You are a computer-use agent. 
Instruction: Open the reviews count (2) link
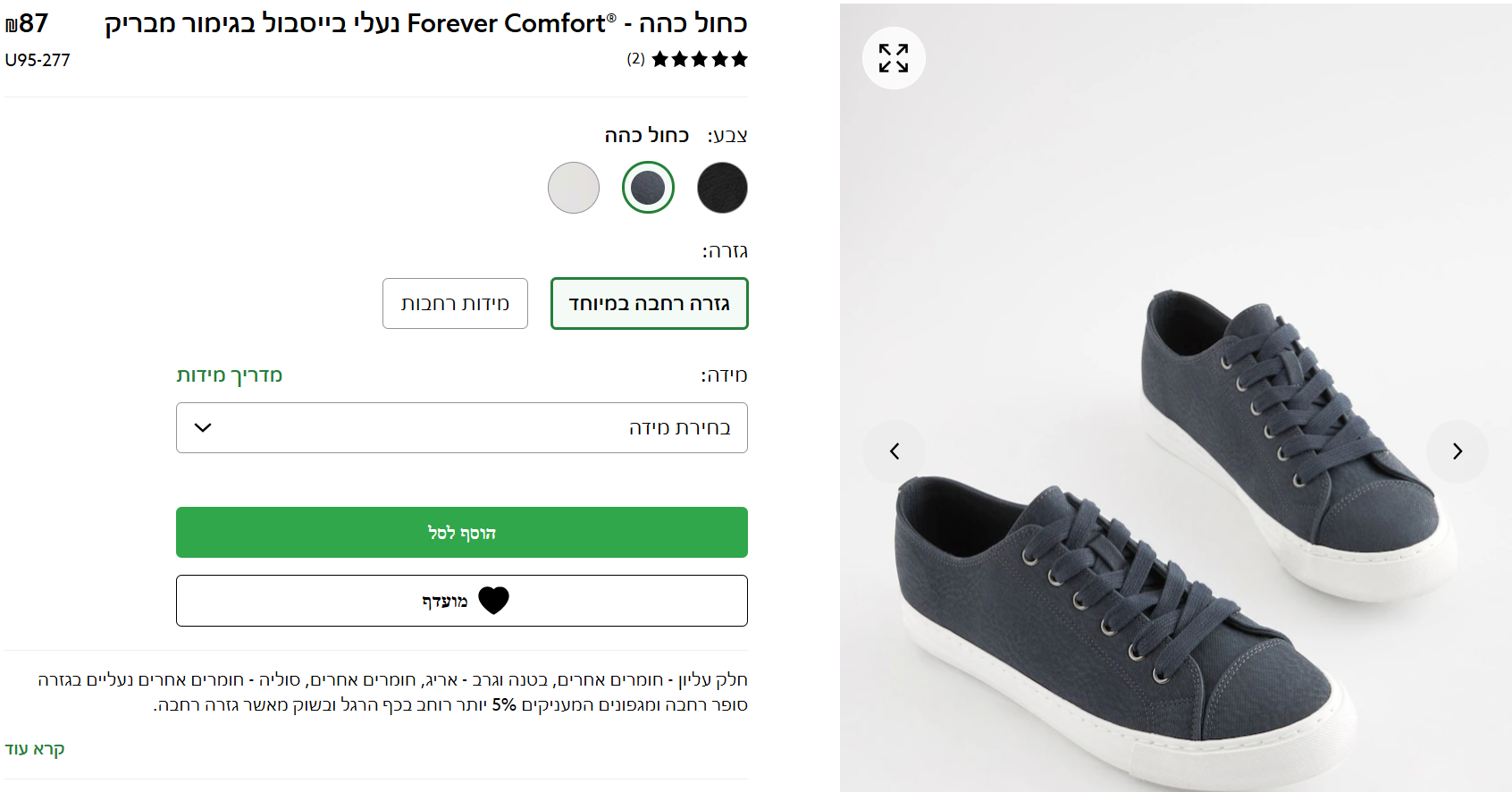pos(635,59)
